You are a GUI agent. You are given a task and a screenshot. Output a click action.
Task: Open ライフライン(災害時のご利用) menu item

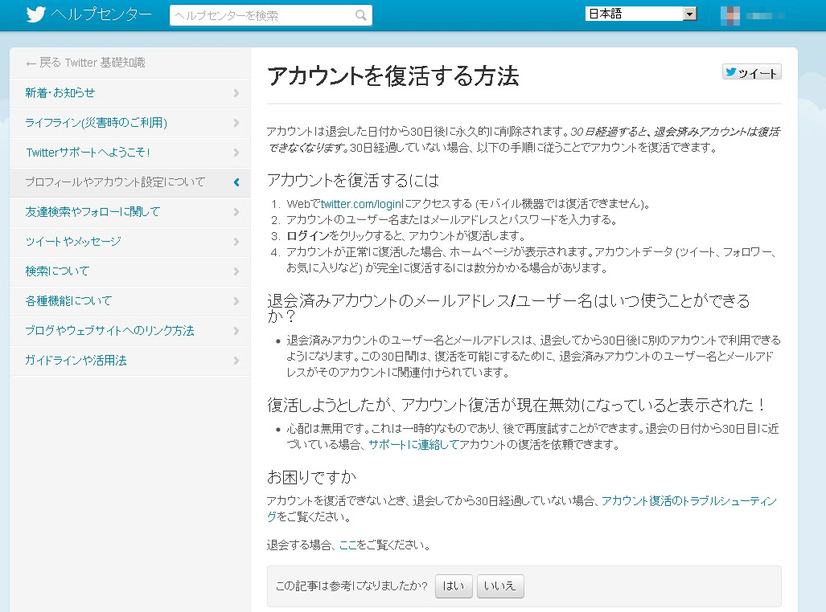pos(130,123)
